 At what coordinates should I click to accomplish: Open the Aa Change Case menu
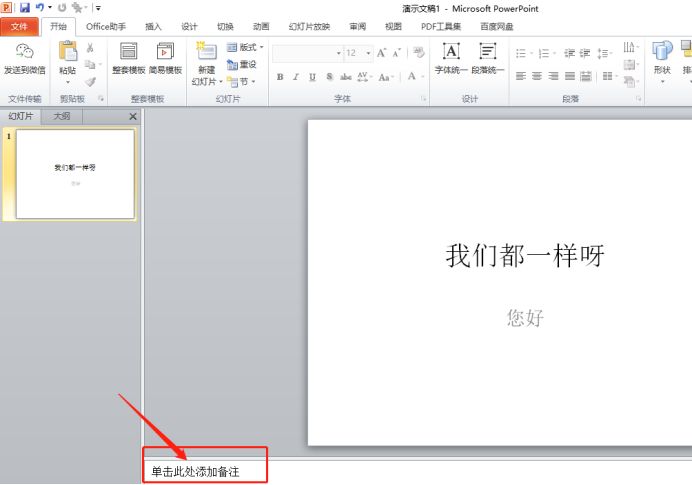(x=386, y=77)
